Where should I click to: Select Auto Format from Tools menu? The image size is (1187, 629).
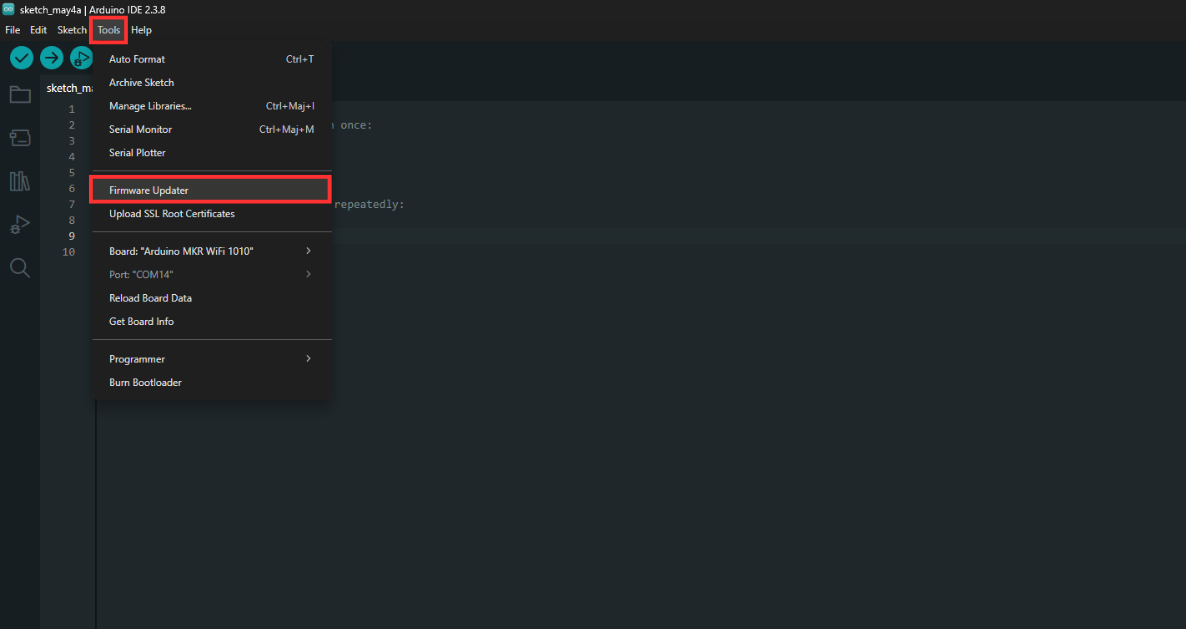pyautogui.click(x=212, y=59)
